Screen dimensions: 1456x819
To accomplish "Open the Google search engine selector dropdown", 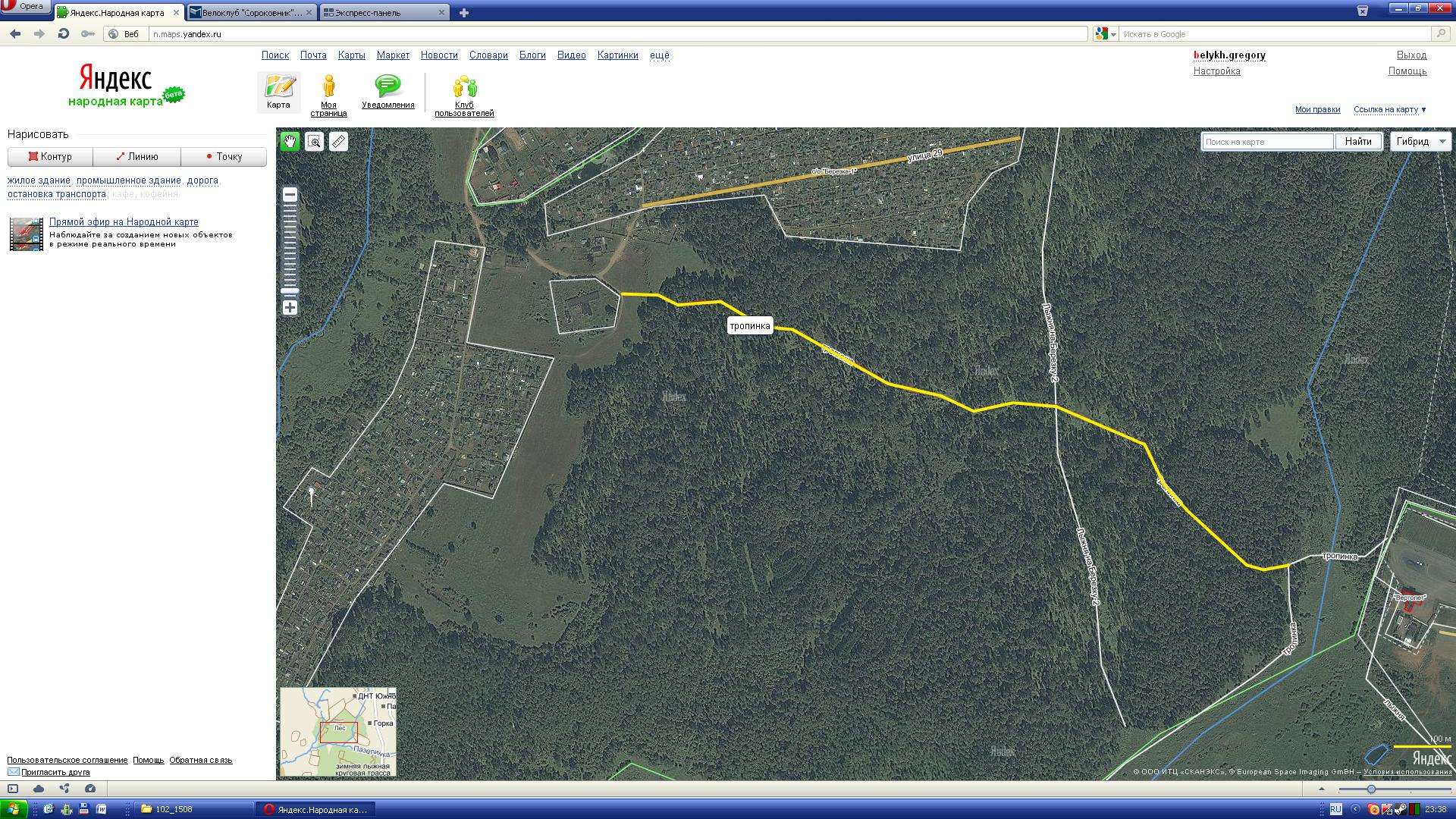I will 1106,33.
